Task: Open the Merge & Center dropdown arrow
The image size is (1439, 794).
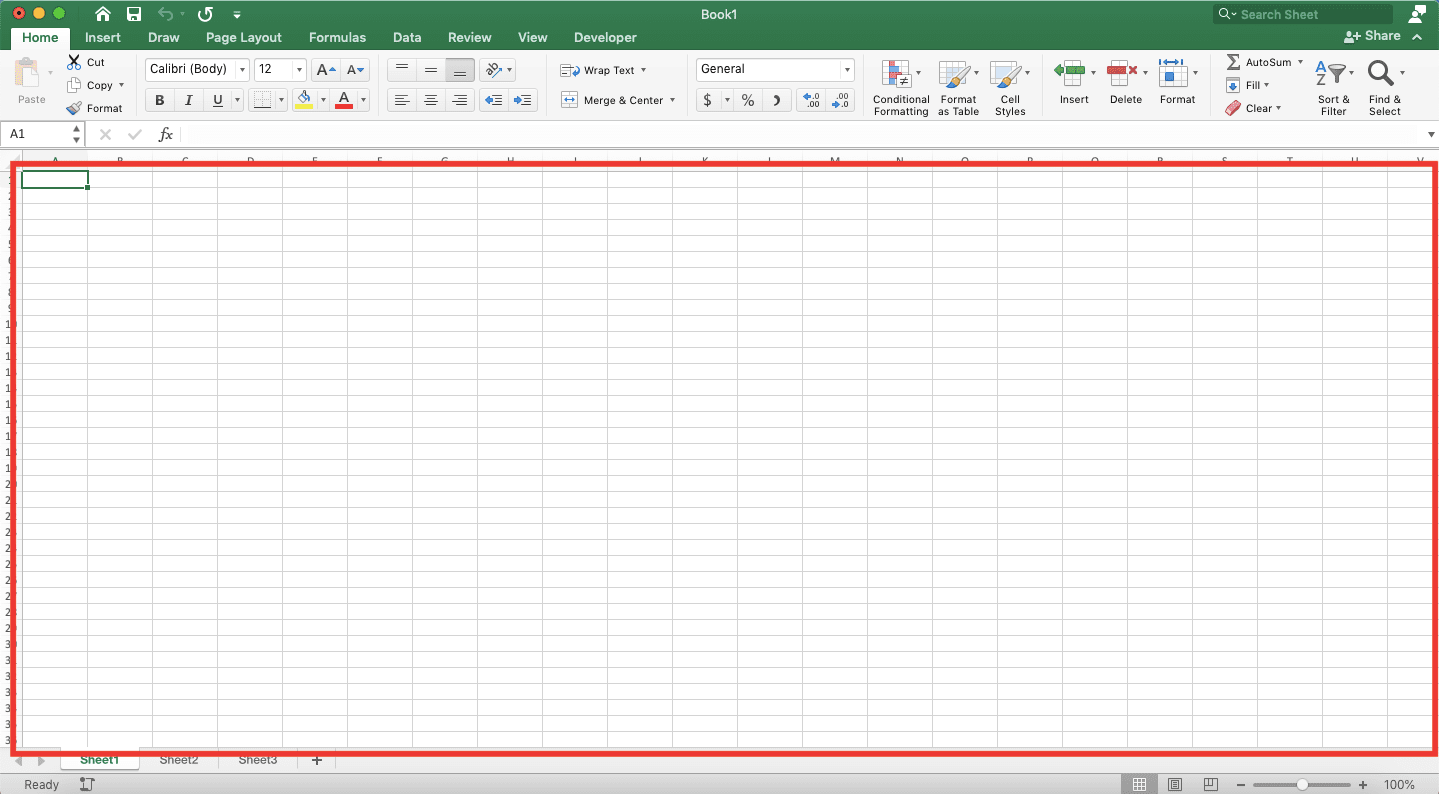Action: pyautogui.click(x=672, y=100)
